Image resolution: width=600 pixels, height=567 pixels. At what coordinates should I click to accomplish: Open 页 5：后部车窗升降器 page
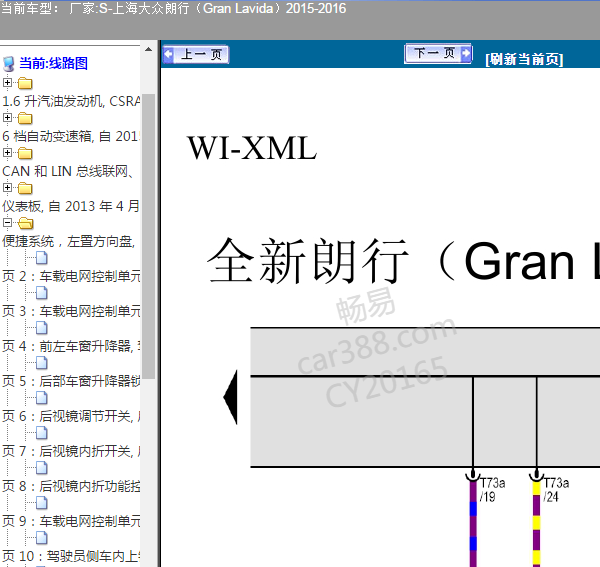point(71,381)
